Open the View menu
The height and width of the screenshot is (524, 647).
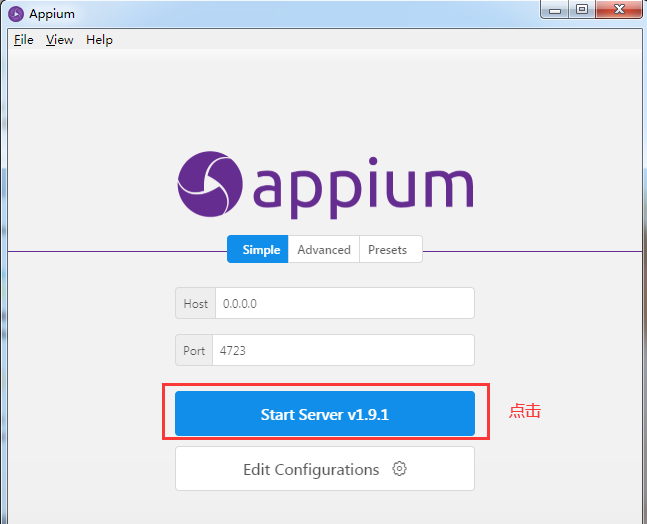pyautogui.click(x=59, y=40)
